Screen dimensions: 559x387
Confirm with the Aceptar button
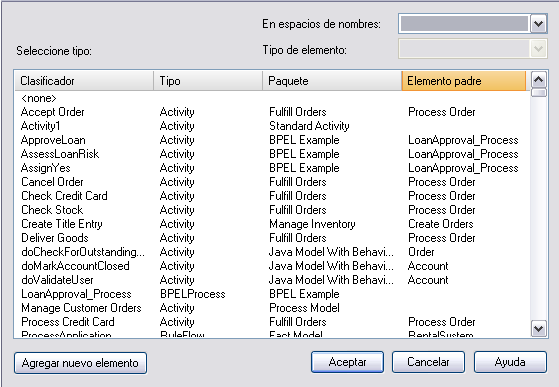347,362
